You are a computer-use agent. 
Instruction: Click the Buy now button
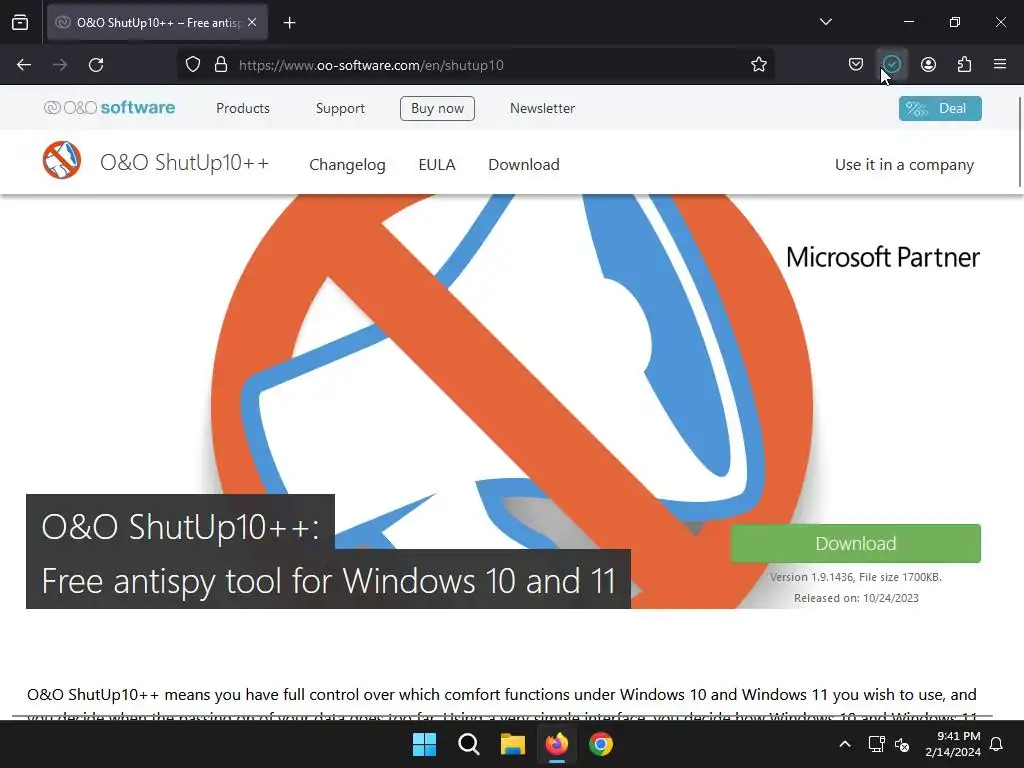pos(437,108)
